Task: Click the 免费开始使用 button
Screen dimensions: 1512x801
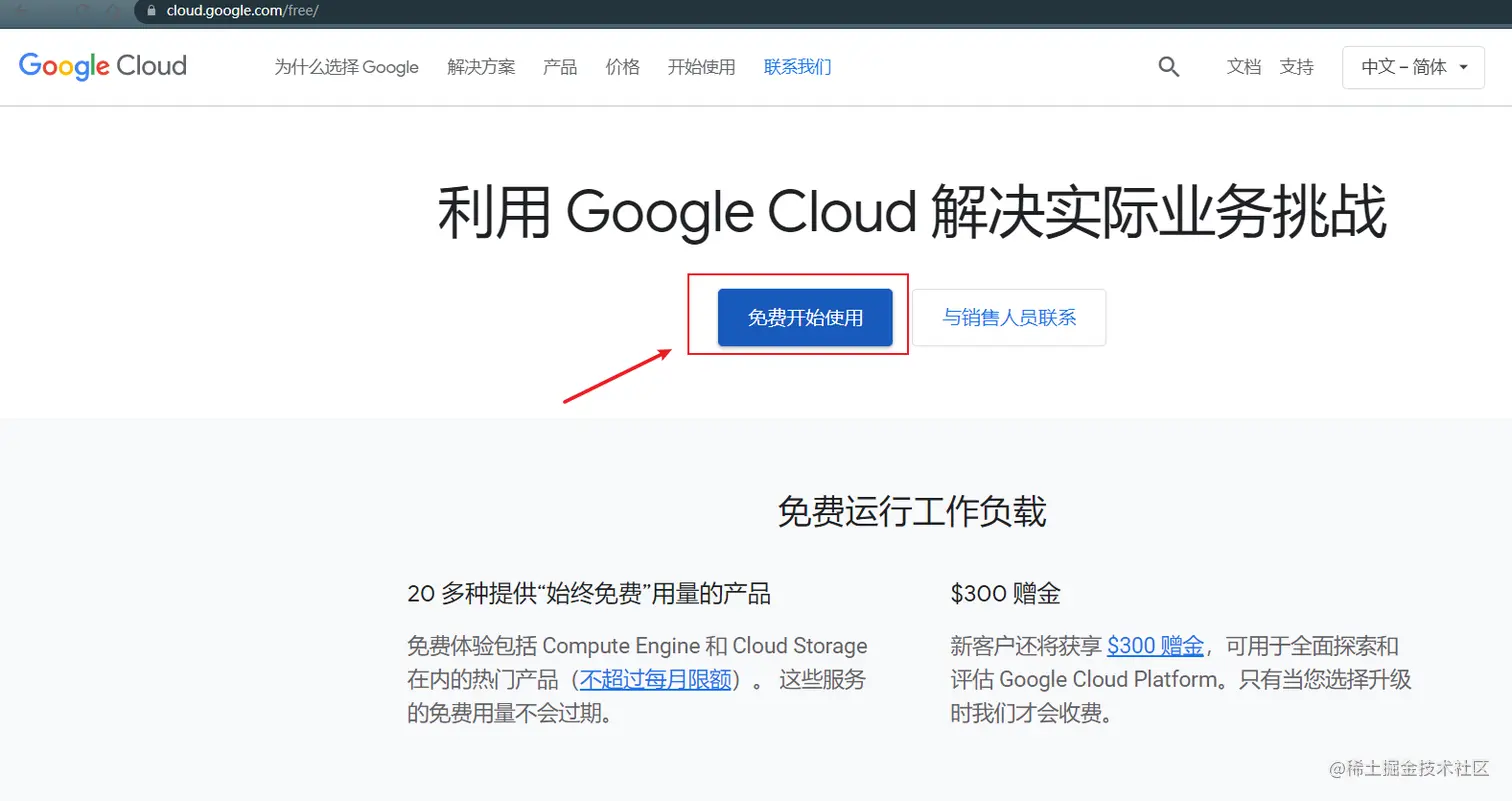Action: tap(805, 318)
